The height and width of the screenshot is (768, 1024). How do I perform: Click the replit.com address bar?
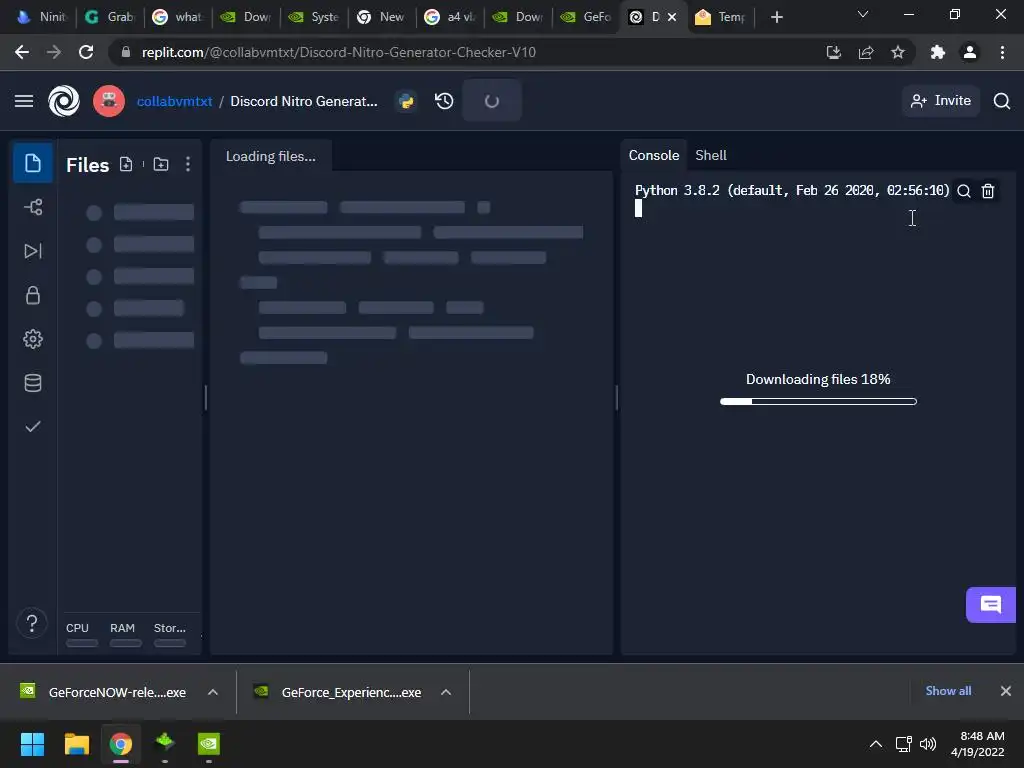point(338,52)
